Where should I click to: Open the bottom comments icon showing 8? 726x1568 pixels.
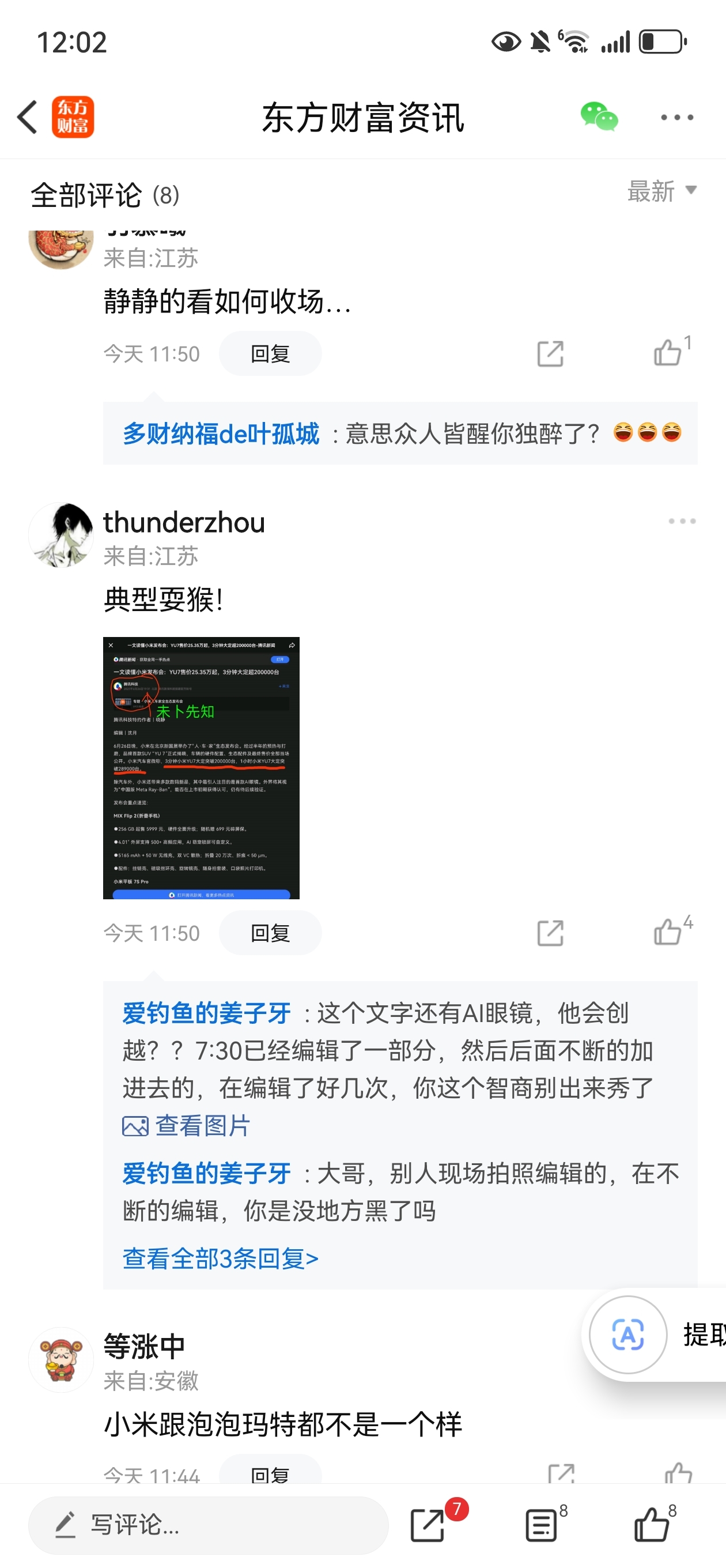point(542,1524)
